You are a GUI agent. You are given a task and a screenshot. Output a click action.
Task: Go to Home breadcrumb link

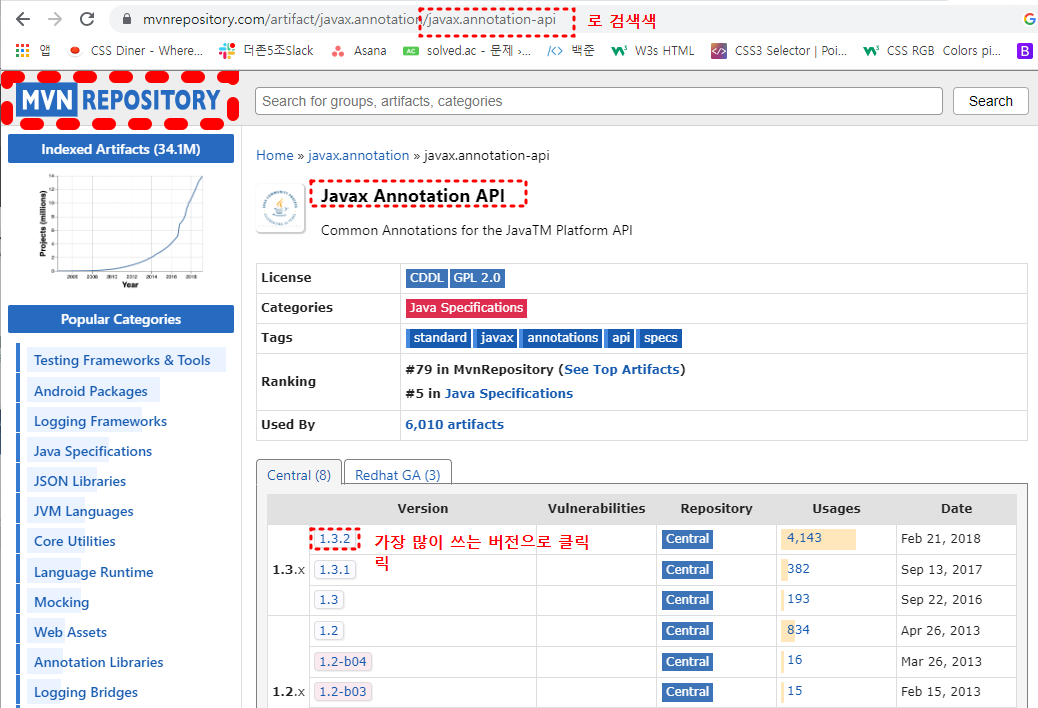pos(275,155)
